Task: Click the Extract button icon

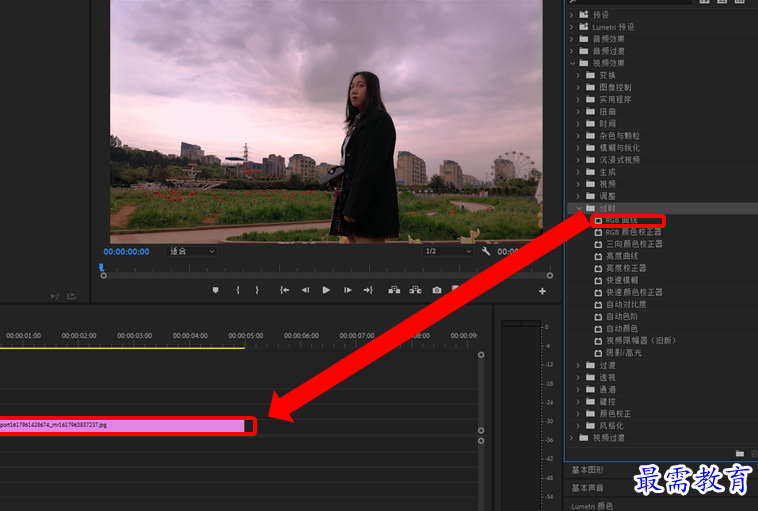Action: tap(415, 290)
